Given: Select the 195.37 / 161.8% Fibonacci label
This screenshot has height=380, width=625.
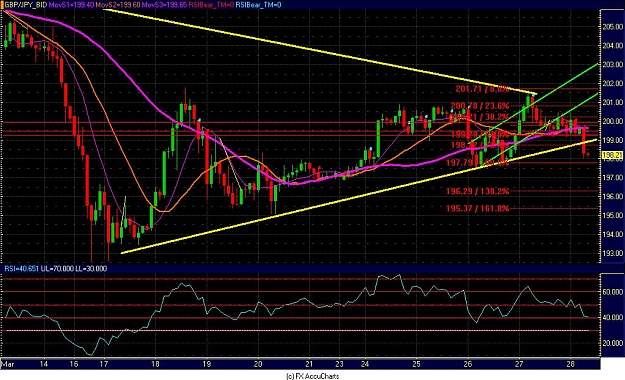Looking at the screenshot, I should pyautogui.click(x=477, y=208).
